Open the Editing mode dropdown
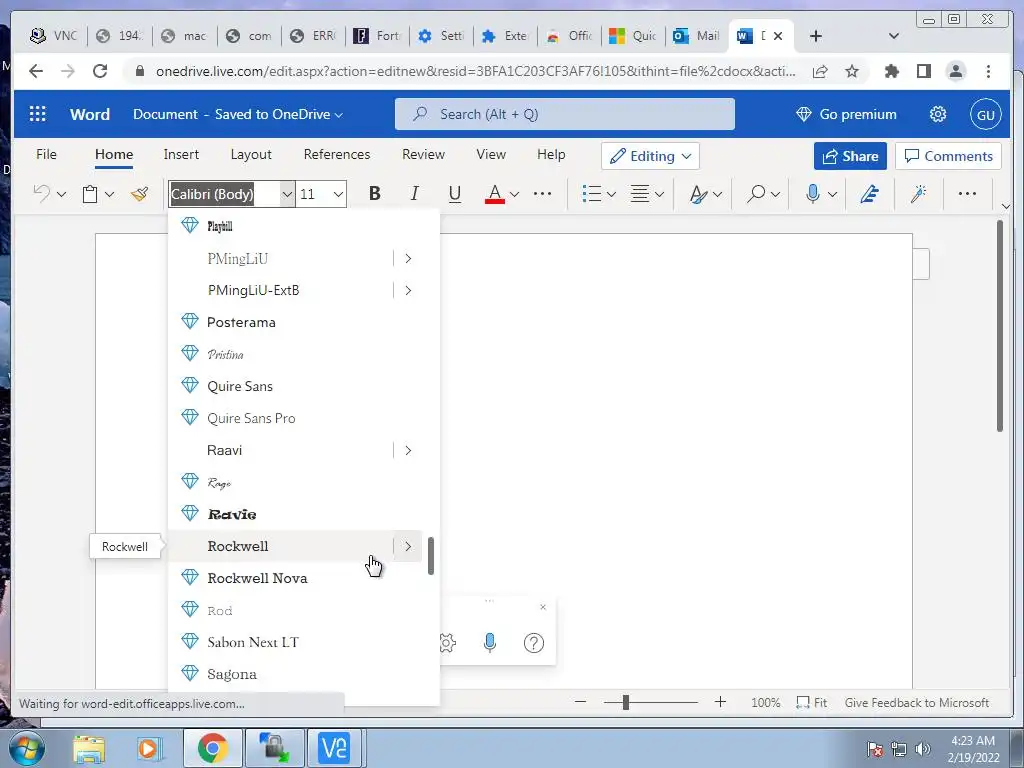This screenshot has width=1024, height=768. point(650,156)
